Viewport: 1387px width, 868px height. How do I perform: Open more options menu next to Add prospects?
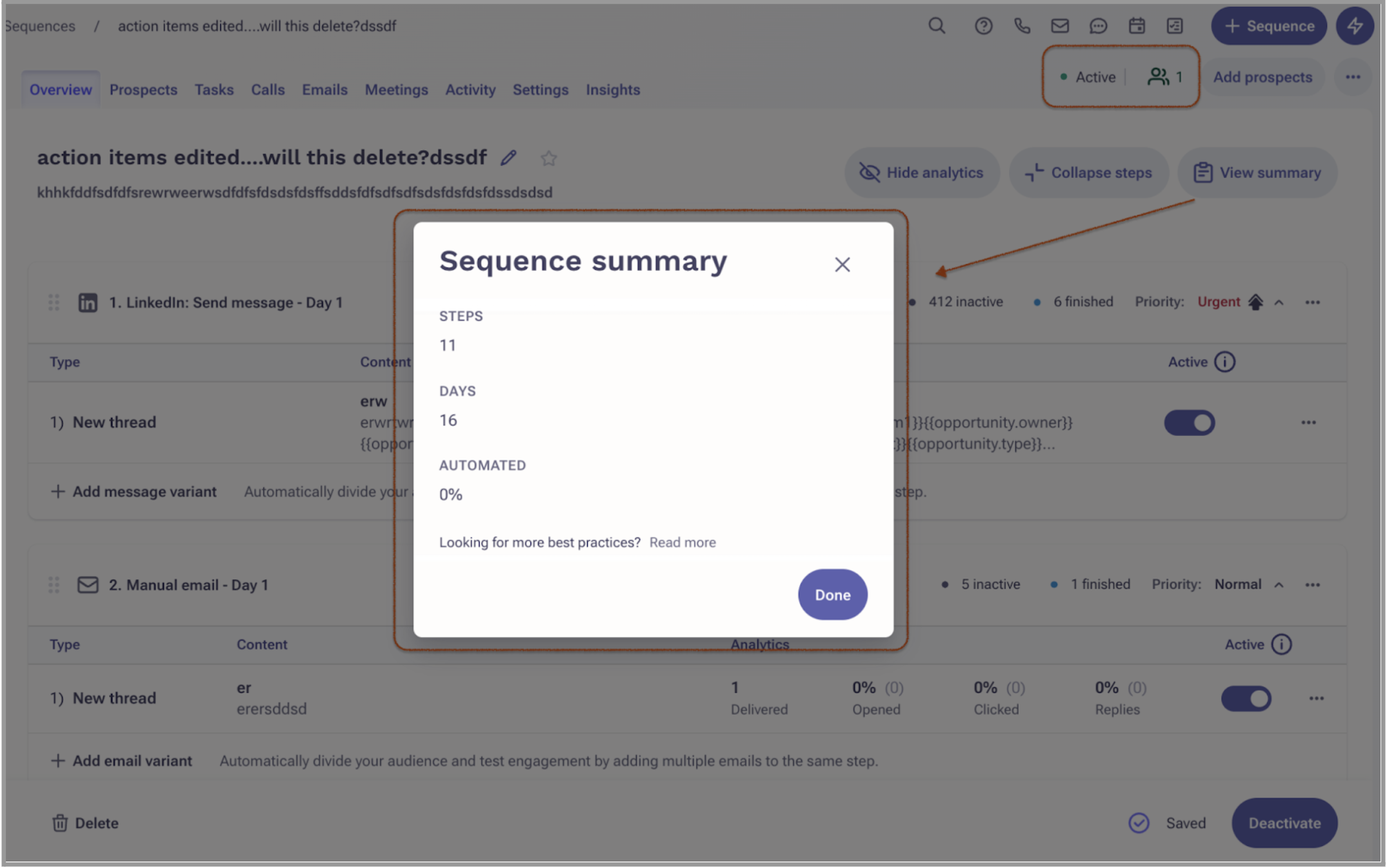coord(1353,77)
